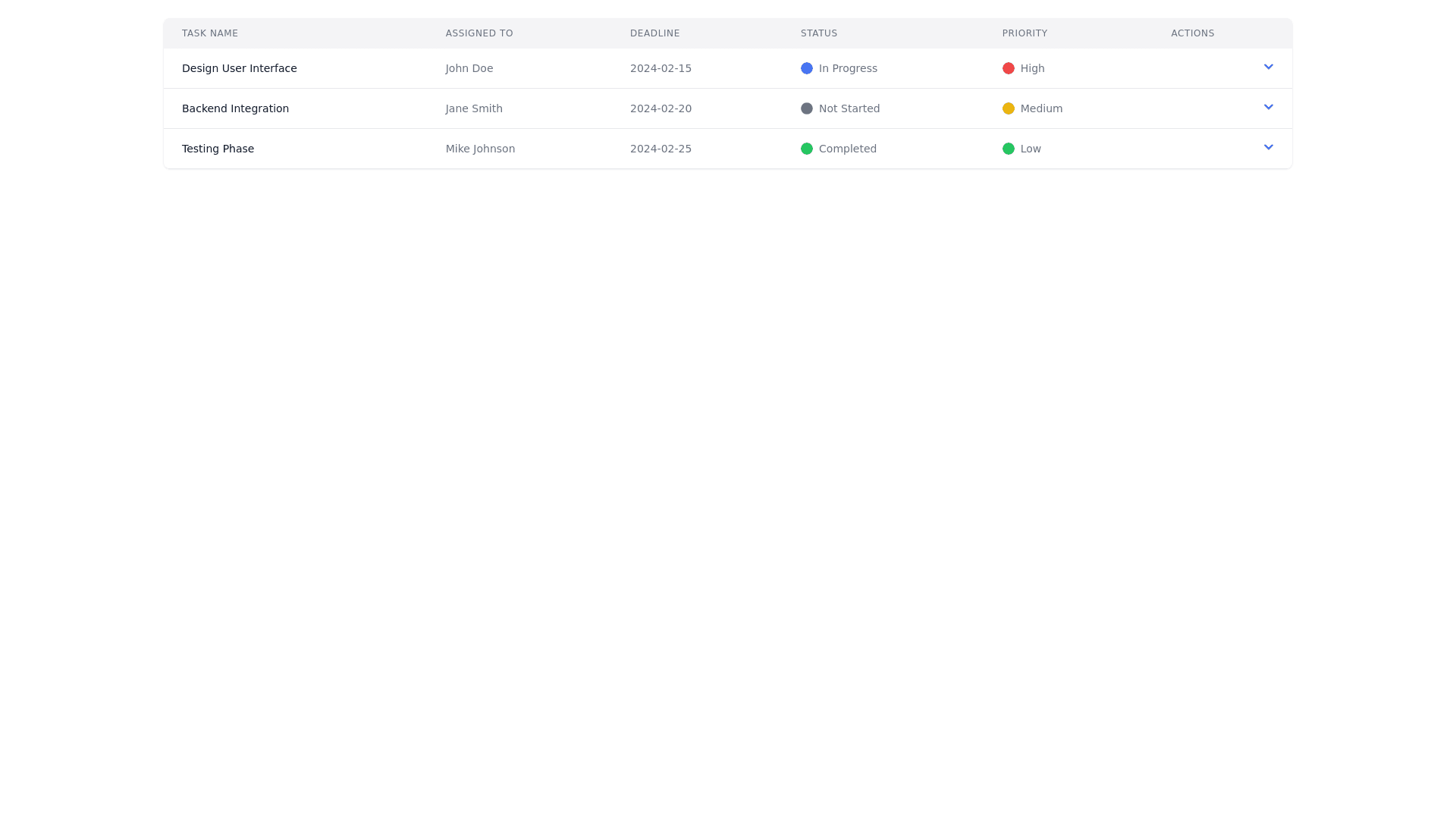The image size is (1456, 819).
Task: Sort by the Task Name column header
Action: coord(209,33)
